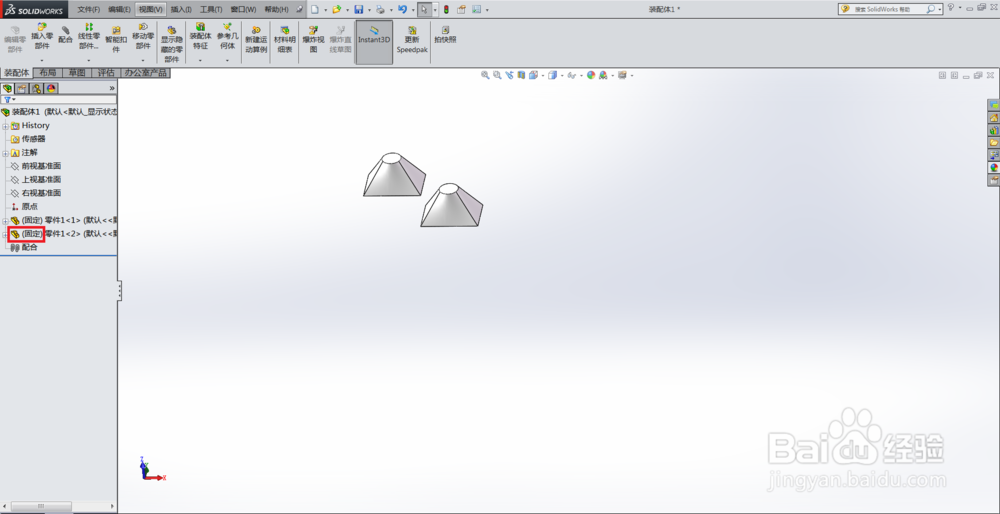Click 显示隐藏的零部件 tool
The image size is (1000, 514).
[x=172, y=44]
